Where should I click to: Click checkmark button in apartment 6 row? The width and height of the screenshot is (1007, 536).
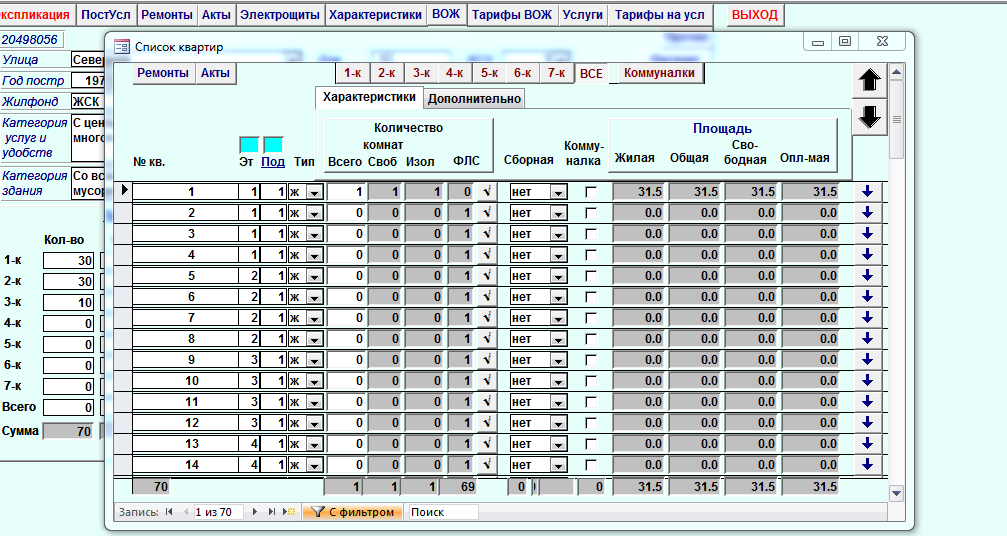(486, 297)
